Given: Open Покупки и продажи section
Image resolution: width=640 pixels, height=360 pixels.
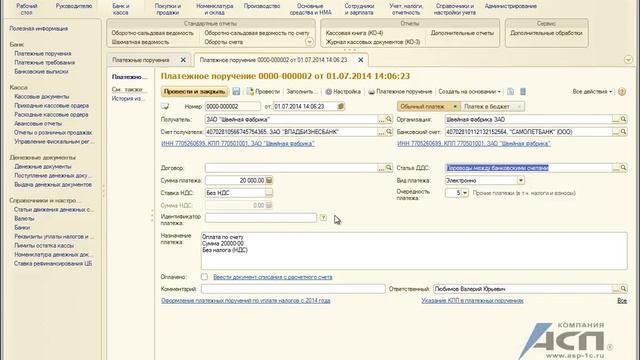Looking at the screenshot, I should click(168, 9).
